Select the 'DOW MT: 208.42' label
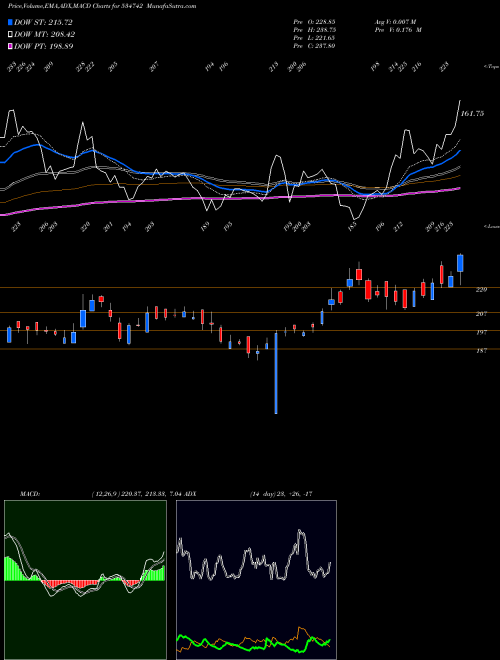Screen dimensions: 500x660 click(44, 34)
